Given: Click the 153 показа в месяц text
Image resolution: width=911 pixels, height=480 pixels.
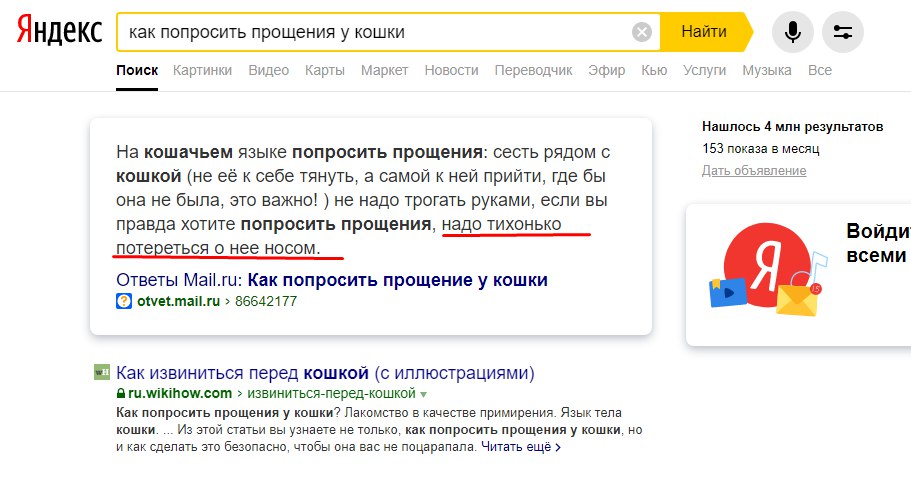Looking at the screenshot, I should click(761, 148).
